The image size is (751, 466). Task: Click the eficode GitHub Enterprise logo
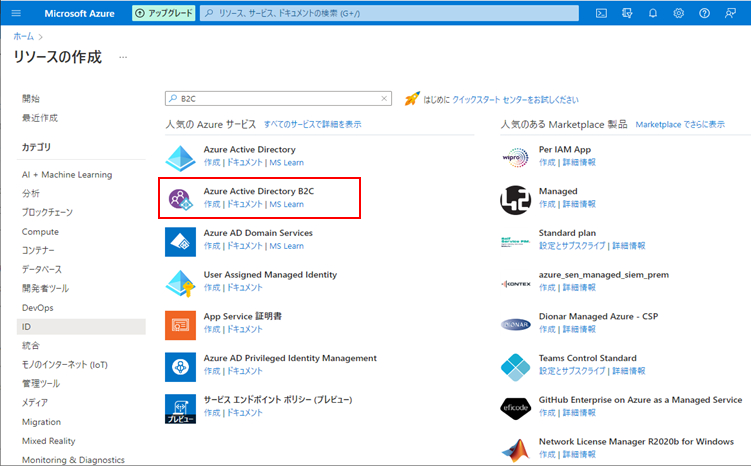coord(515,408)
